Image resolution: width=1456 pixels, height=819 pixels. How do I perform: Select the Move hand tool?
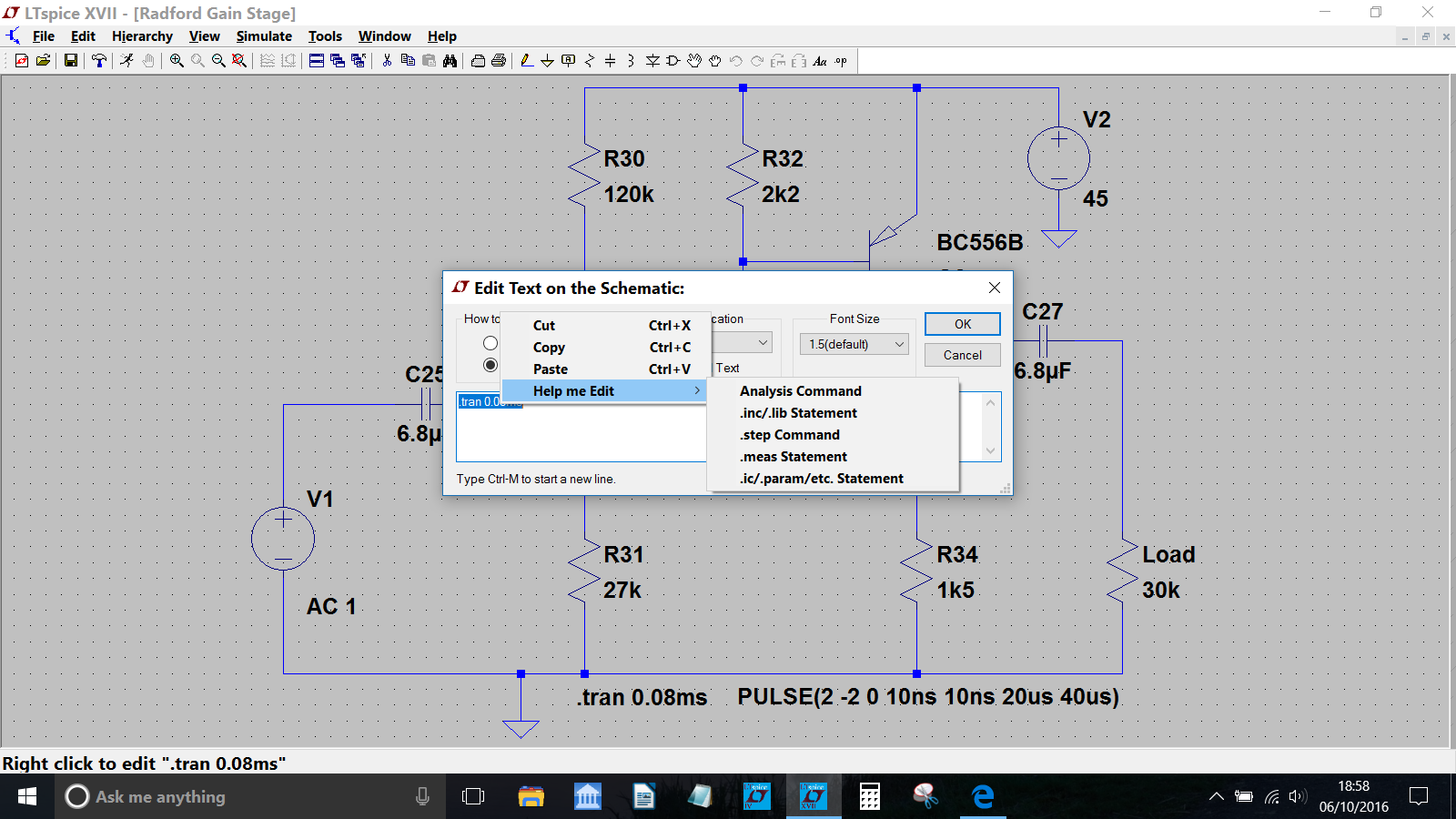694,61
